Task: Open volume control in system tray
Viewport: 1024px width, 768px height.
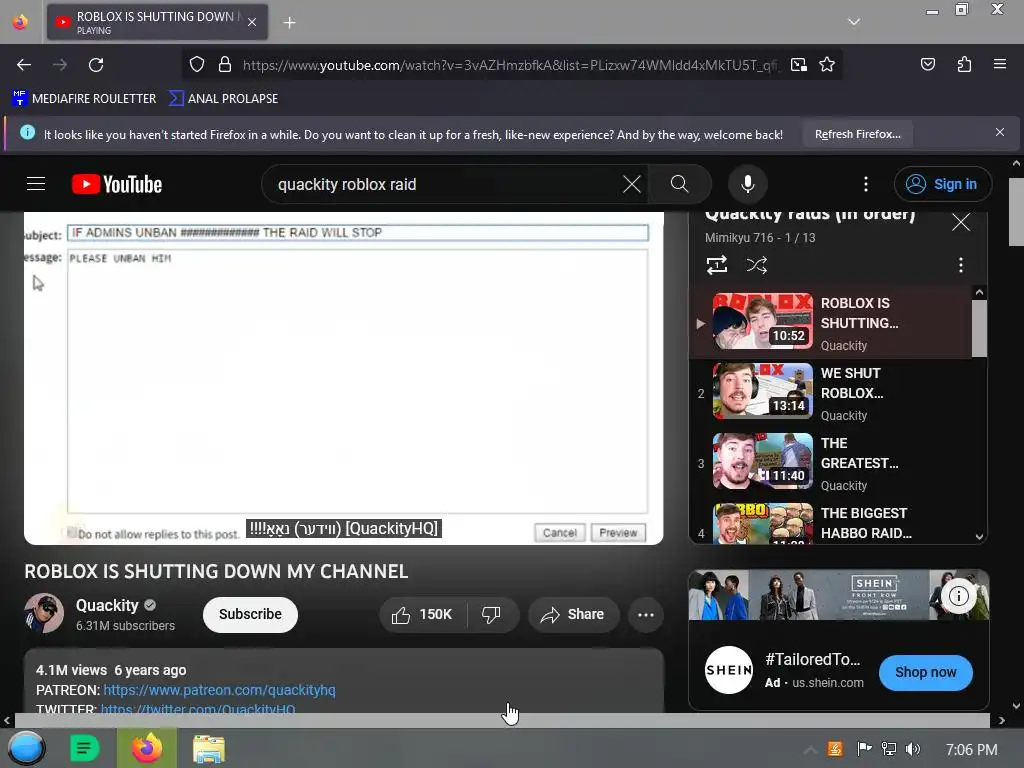Action: (913, 749)
